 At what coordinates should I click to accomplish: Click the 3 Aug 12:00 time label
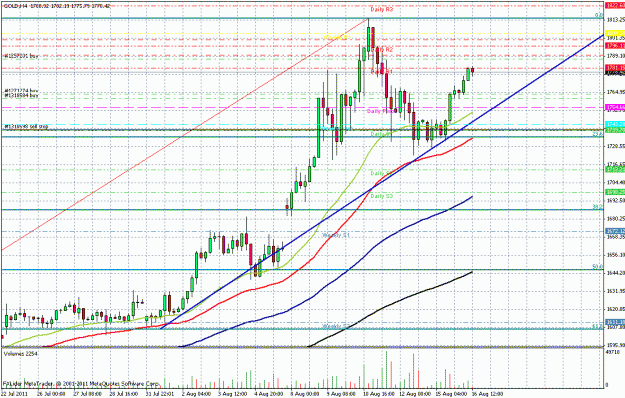(234, 394)
